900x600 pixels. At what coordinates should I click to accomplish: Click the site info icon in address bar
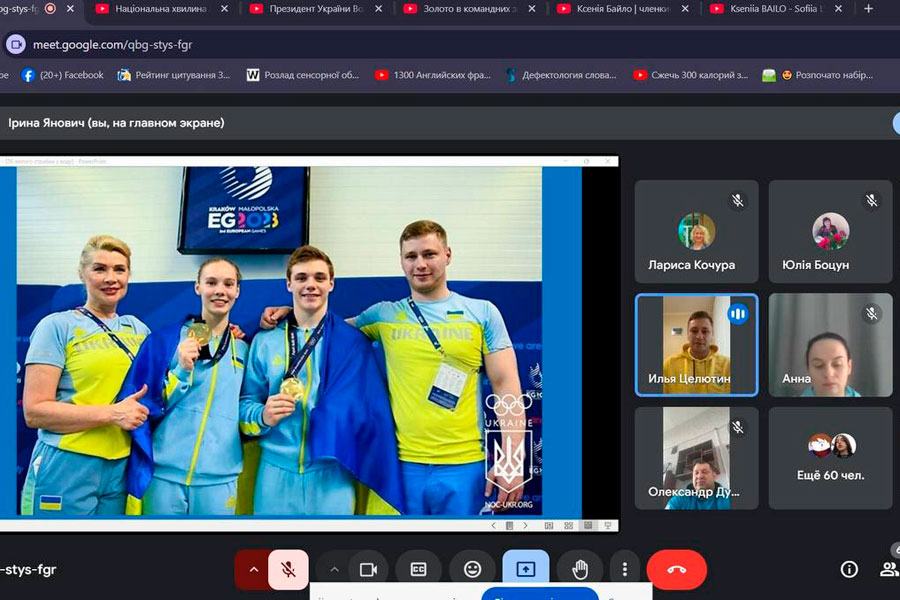pos(16,45)
